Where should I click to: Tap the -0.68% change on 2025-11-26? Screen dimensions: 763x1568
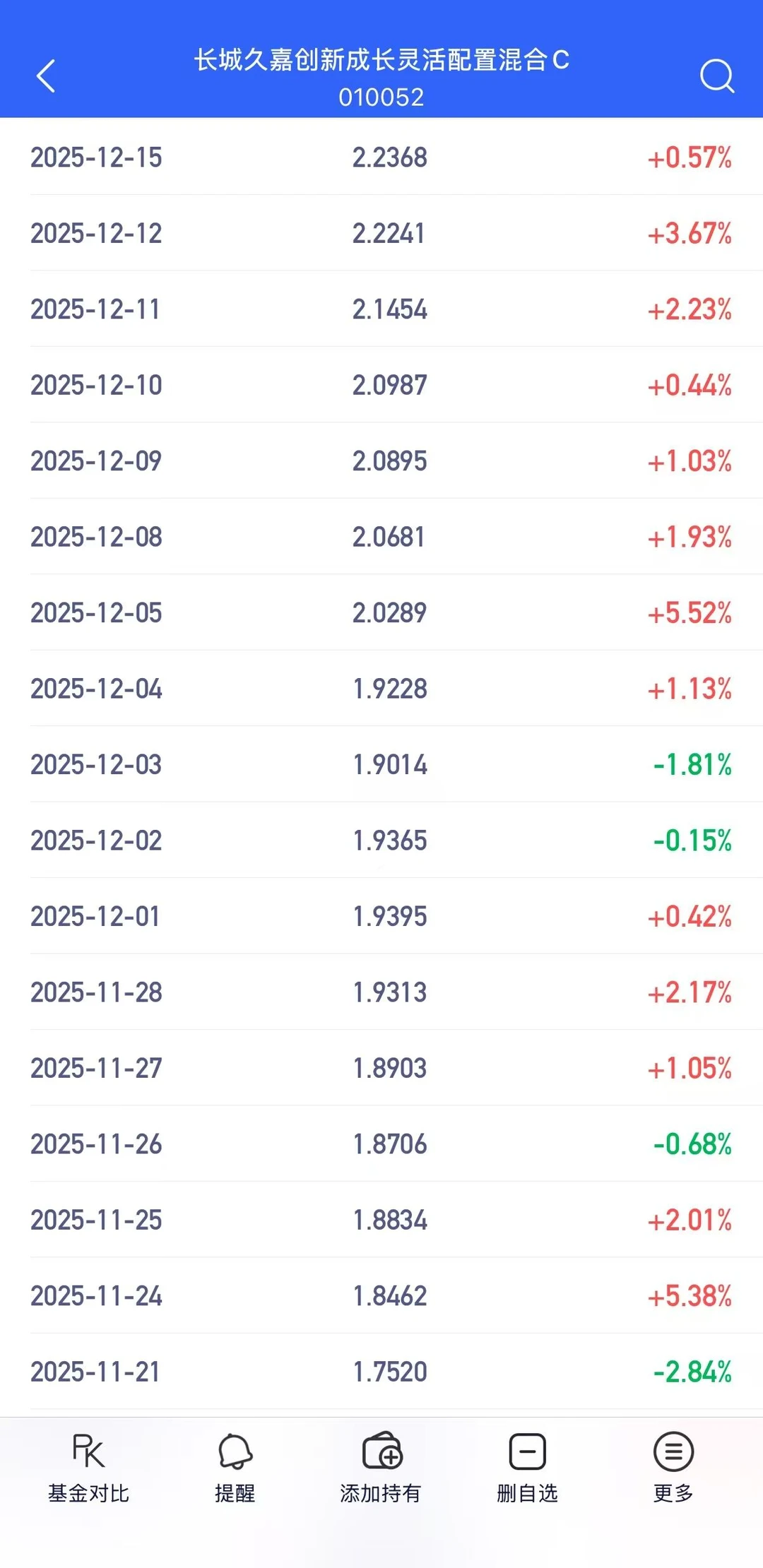coord(692,1144)
